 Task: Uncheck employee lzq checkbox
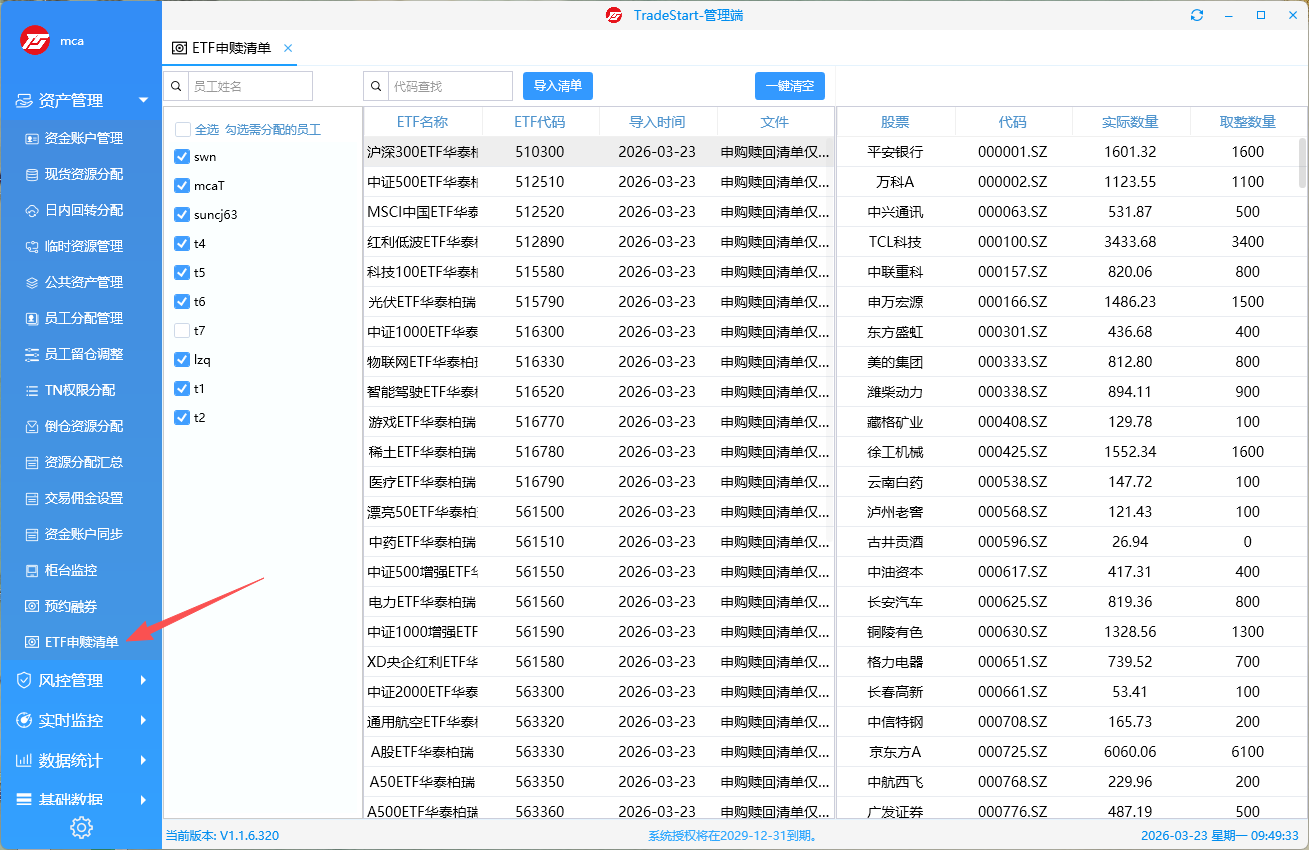tap(182, 359)
